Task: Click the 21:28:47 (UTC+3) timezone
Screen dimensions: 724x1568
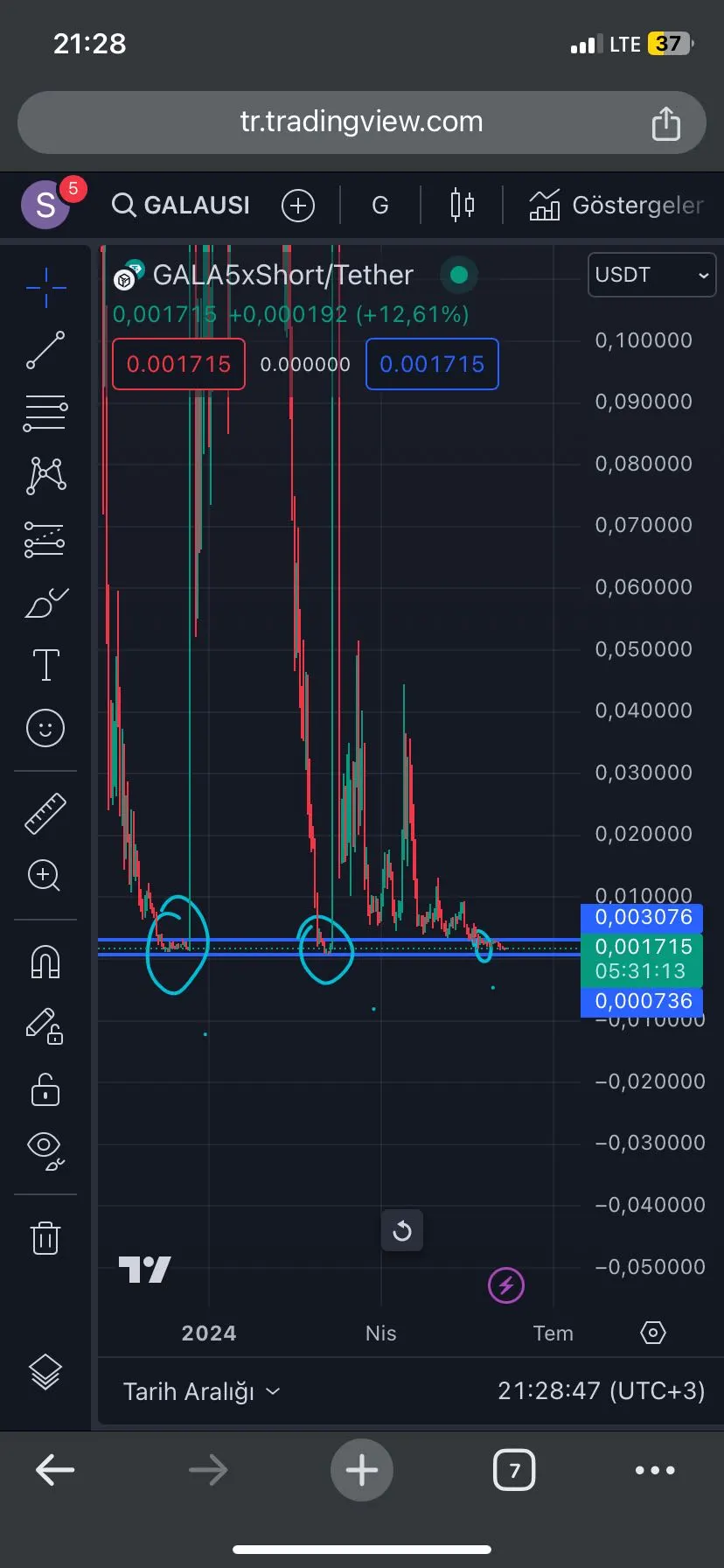Action: click(x=602, y=1391)
